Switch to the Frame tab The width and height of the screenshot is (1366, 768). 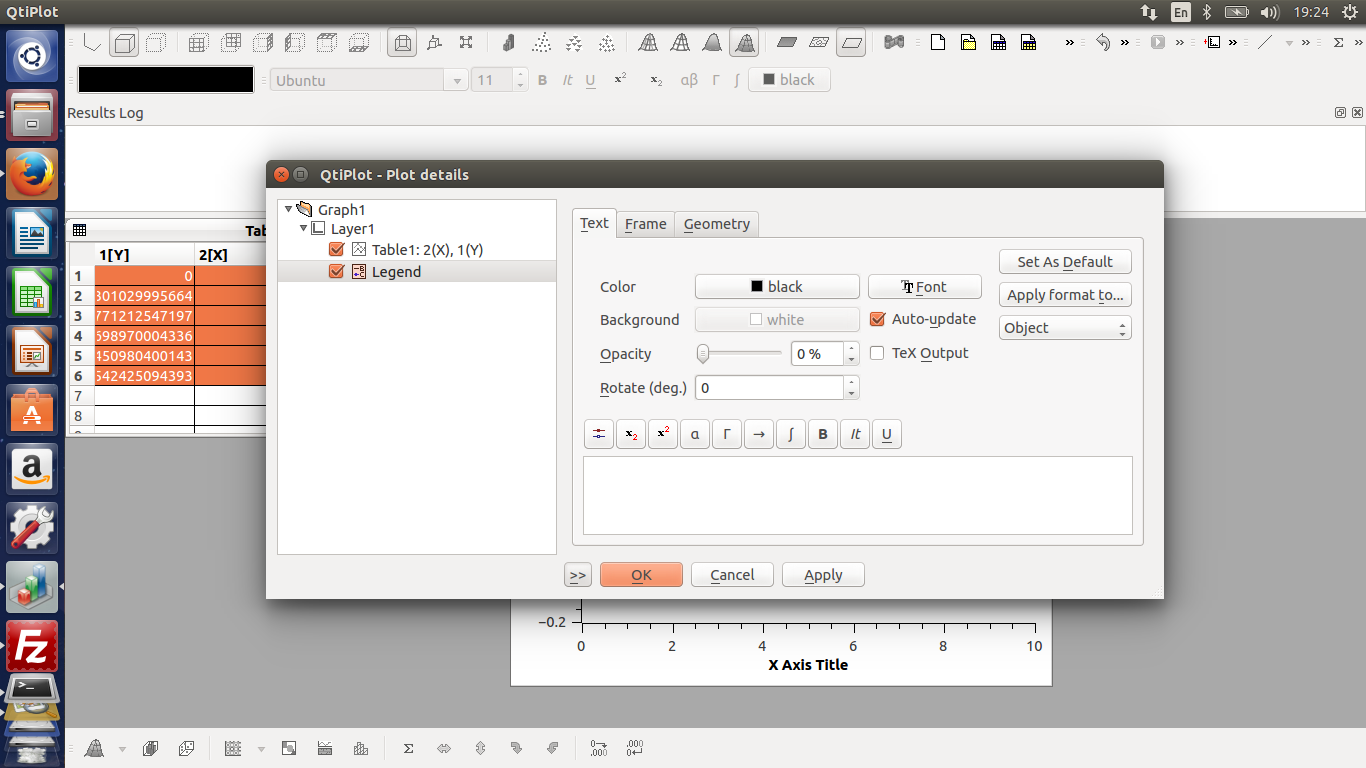[645, 224]
